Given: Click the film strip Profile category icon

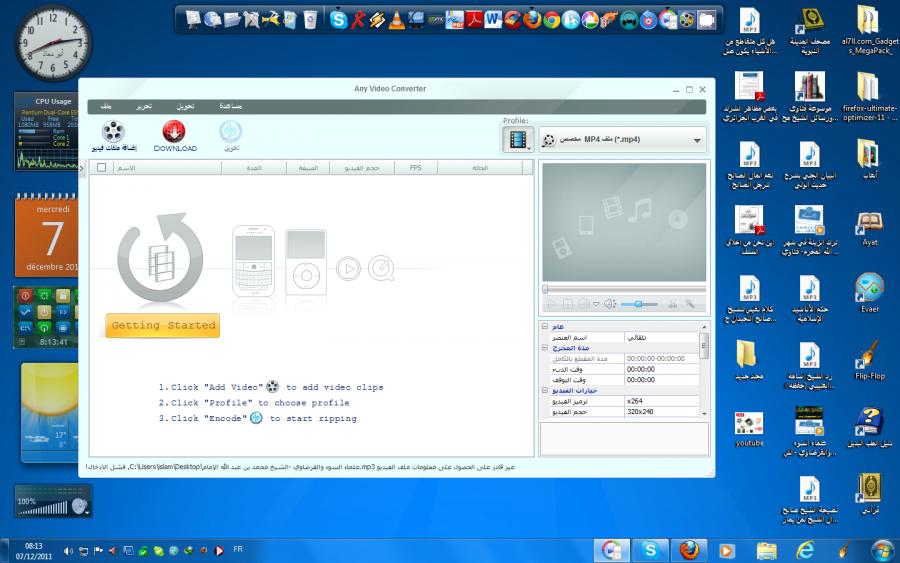Looking at the screenshot, I should tap(517, 140).
